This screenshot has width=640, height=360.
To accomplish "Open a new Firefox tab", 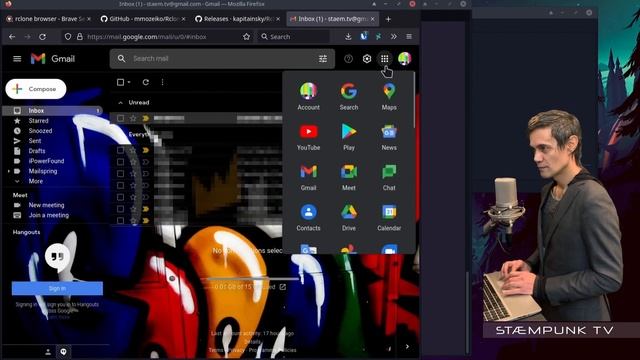I will (388, 19).
